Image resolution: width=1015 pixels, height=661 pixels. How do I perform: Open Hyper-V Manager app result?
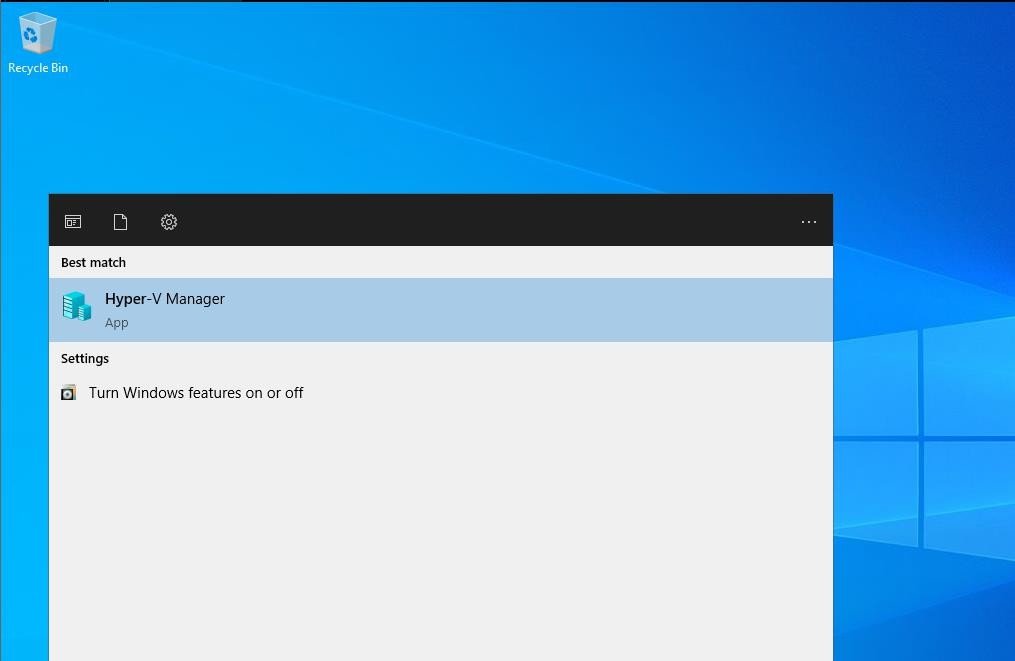(x=441, y=309)
